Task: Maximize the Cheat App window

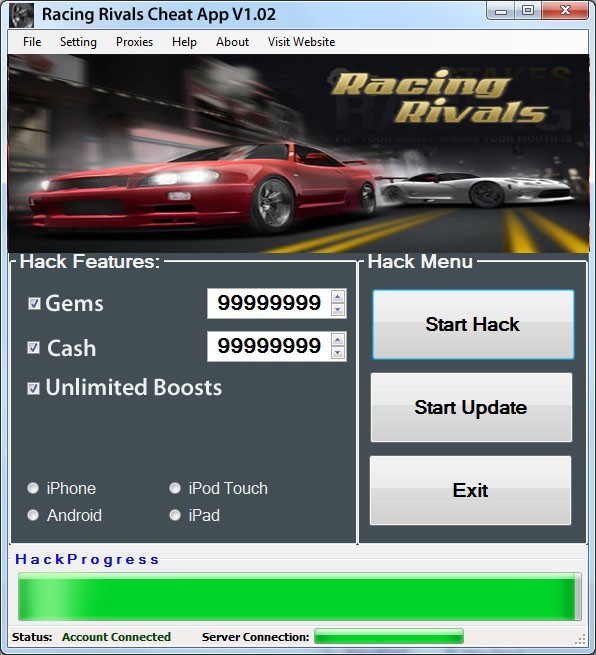Action: point(528,10)
